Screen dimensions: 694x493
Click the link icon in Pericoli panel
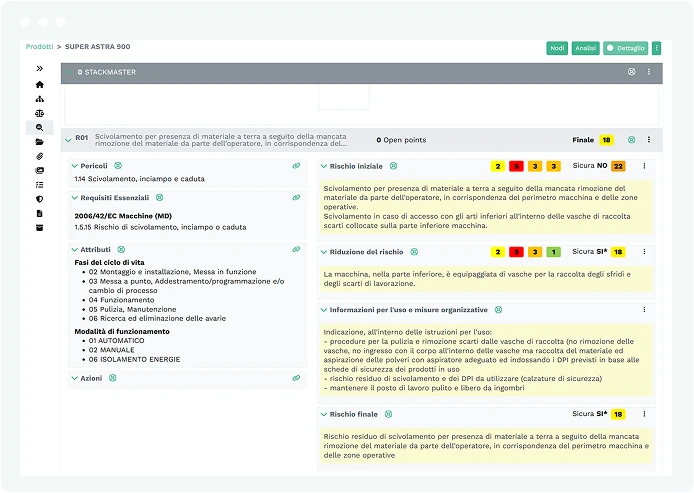point(296,166)
